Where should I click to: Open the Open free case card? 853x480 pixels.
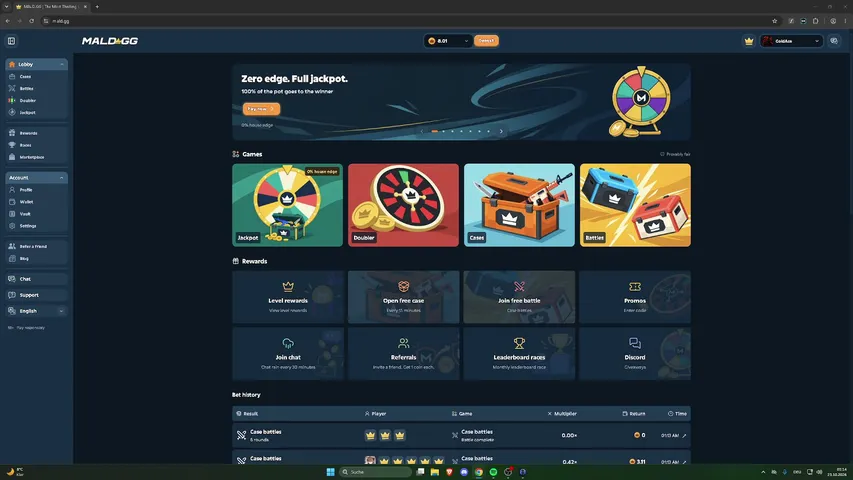(x=403, y=297)
